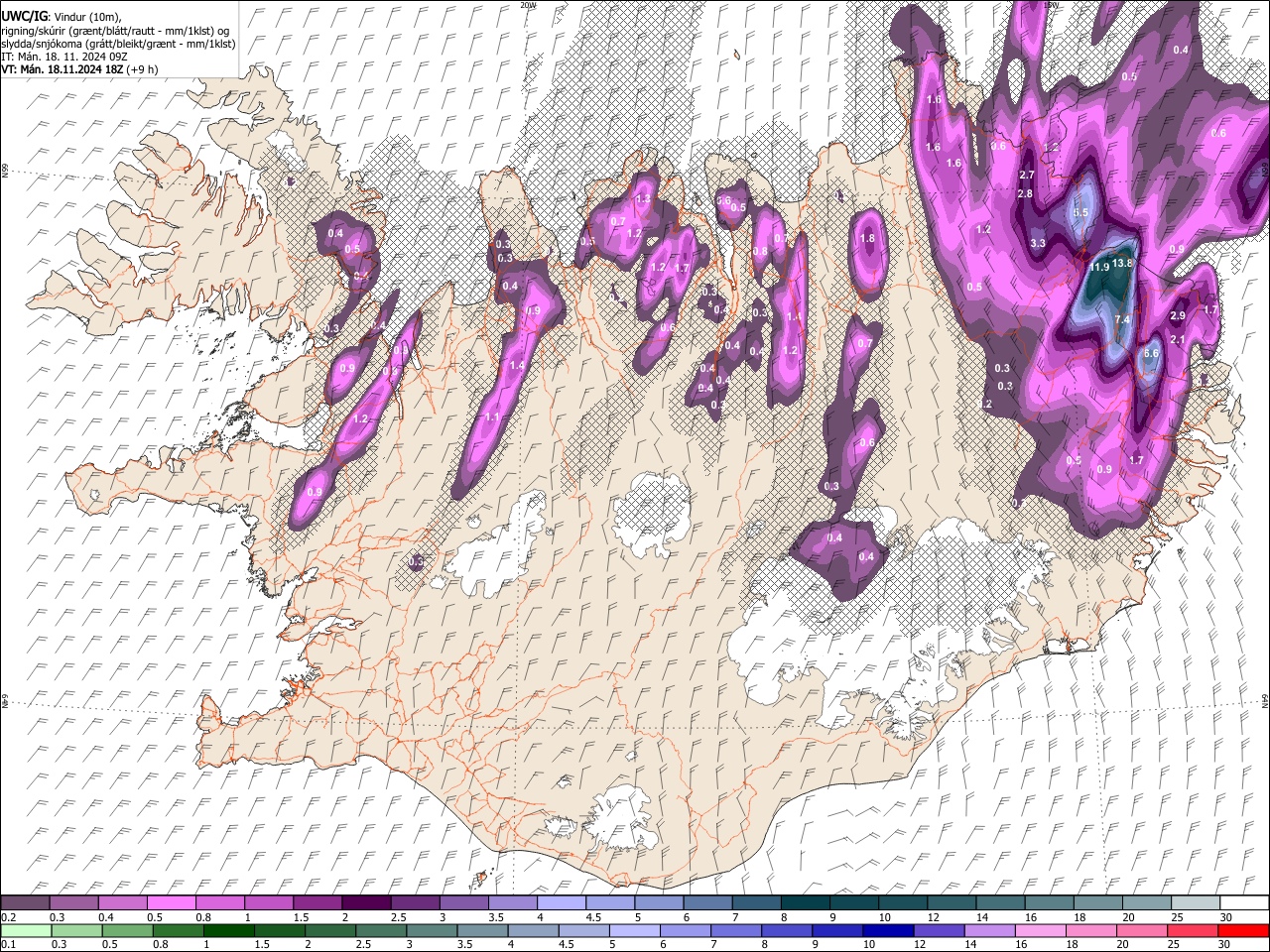Select the 2–2.5 darkest purple swatch, upper legend
This screenshot has width=1270, height=952.
[x=366, y=902]
